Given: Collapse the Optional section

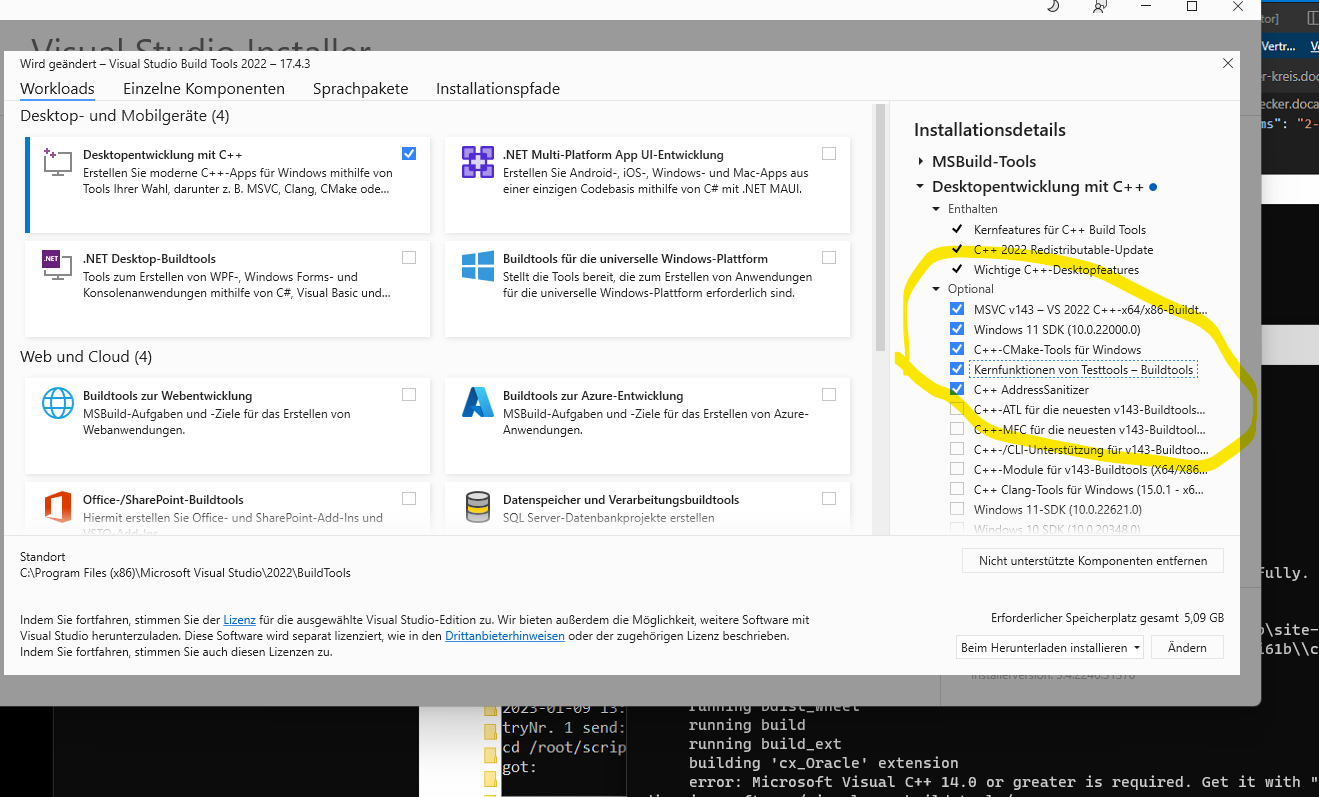Looking at the screenshot, I should pos(938,289).
